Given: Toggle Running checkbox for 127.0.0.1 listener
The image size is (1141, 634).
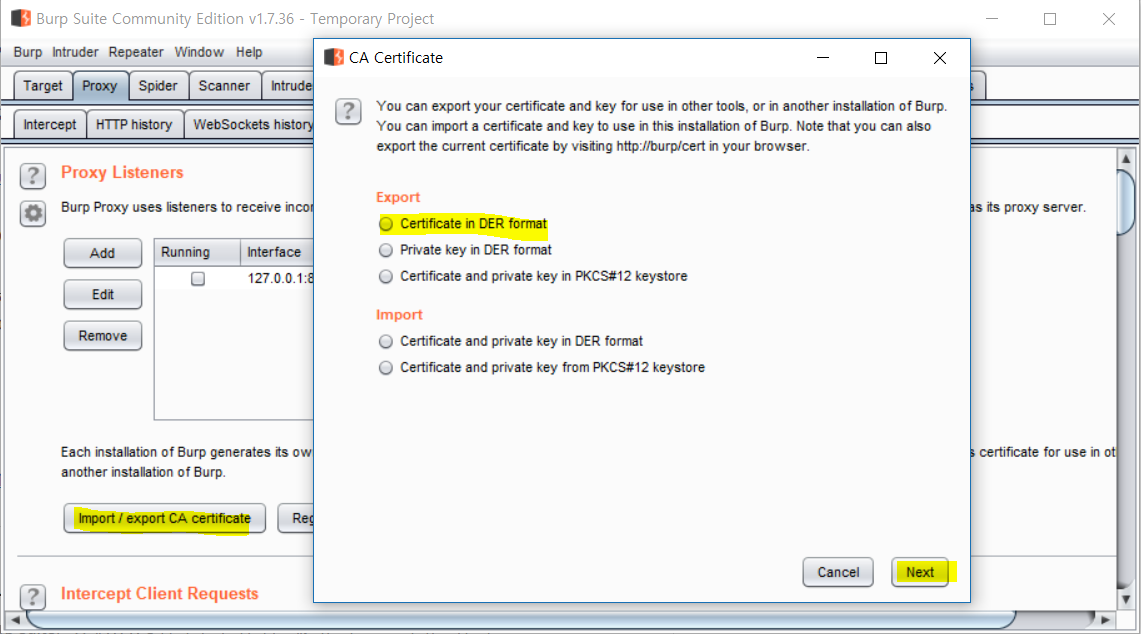Looking at the screenshot, I should (x=198, y=278).
